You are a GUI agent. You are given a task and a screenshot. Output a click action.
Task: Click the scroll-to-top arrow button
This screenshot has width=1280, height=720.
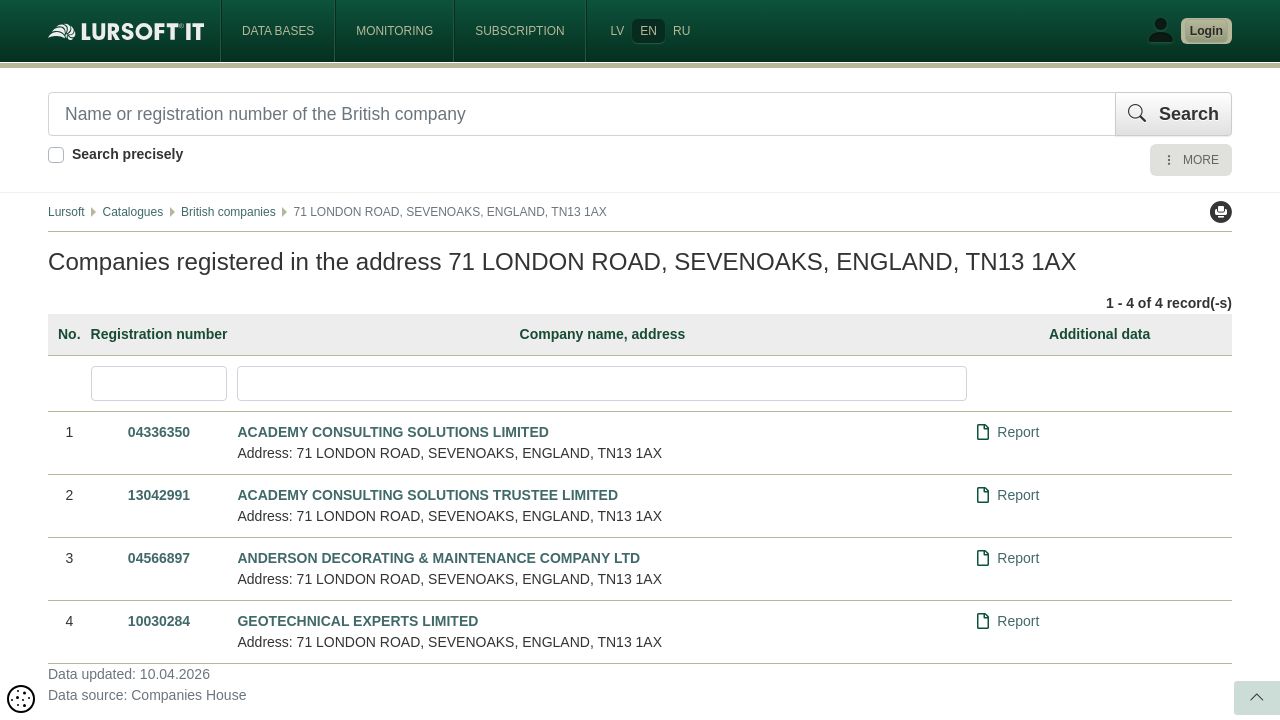tap(1257, 698)
